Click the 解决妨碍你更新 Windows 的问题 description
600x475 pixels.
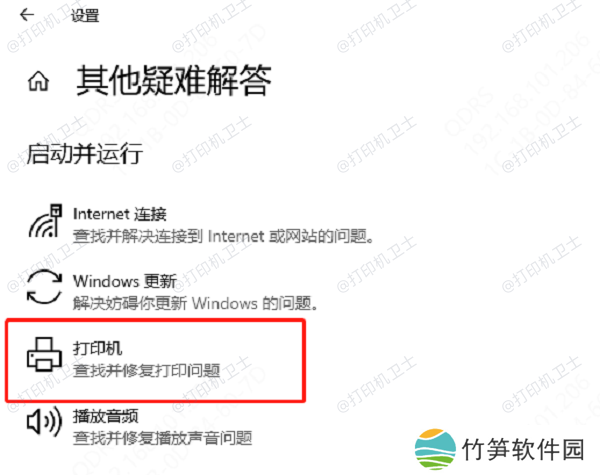(x=195, y=303)
